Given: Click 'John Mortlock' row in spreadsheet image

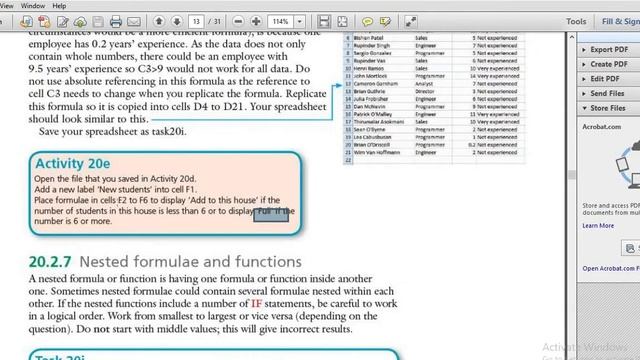Looking at the screenshot, I should (435, 76).
